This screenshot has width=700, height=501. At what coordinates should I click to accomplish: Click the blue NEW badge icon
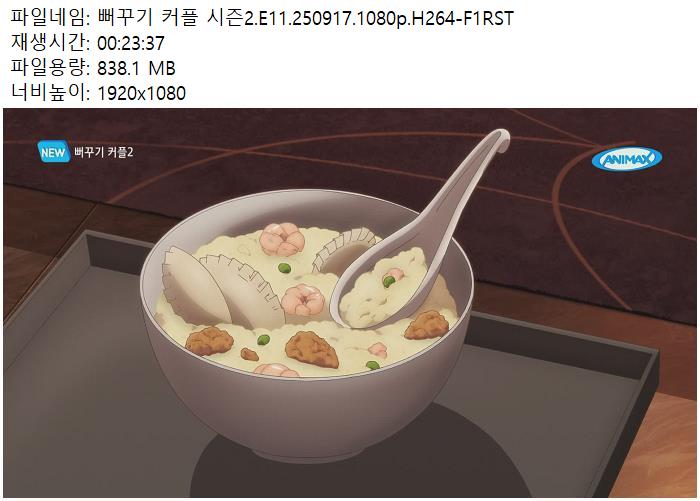point(54,152)
